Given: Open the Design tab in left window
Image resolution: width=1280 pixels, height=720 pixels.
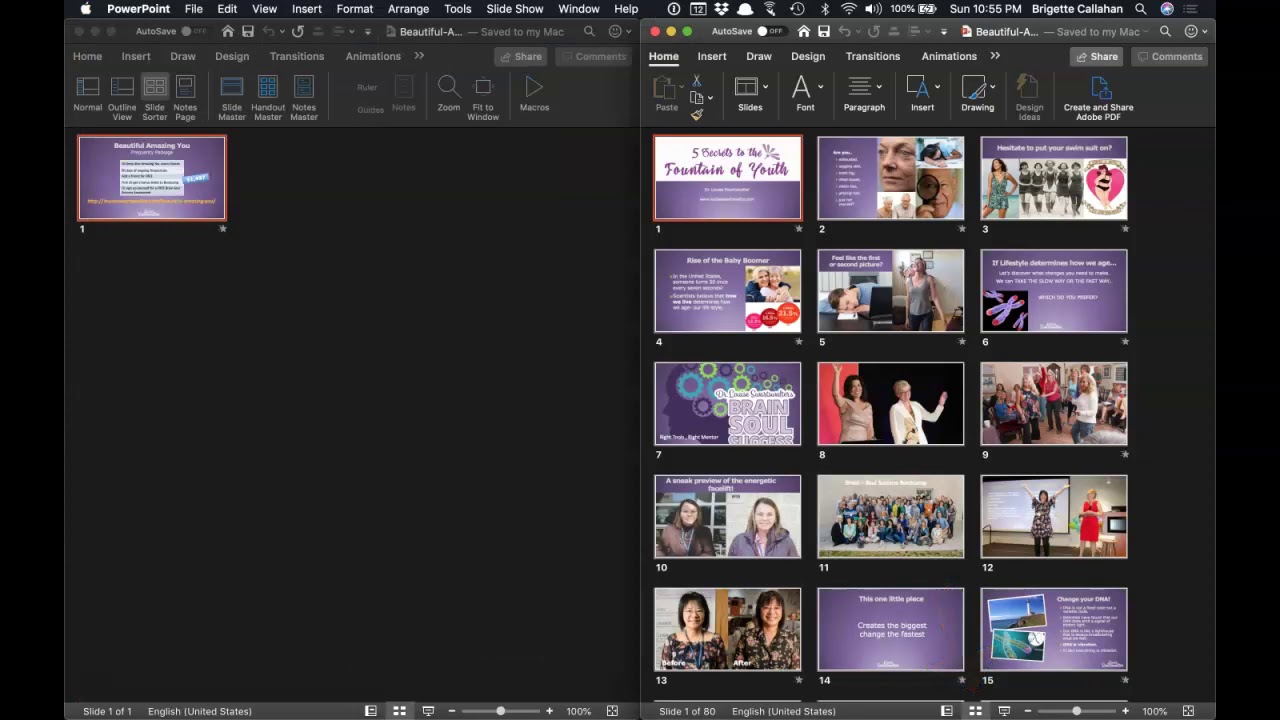Looking at the screenshot, I should 232,56.
